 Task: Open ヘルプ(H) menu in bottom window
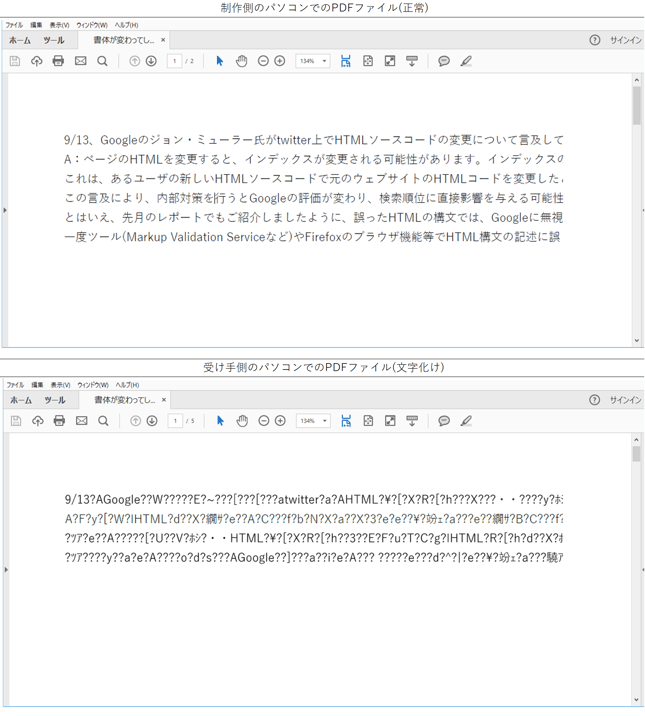[x=127, y=385]
